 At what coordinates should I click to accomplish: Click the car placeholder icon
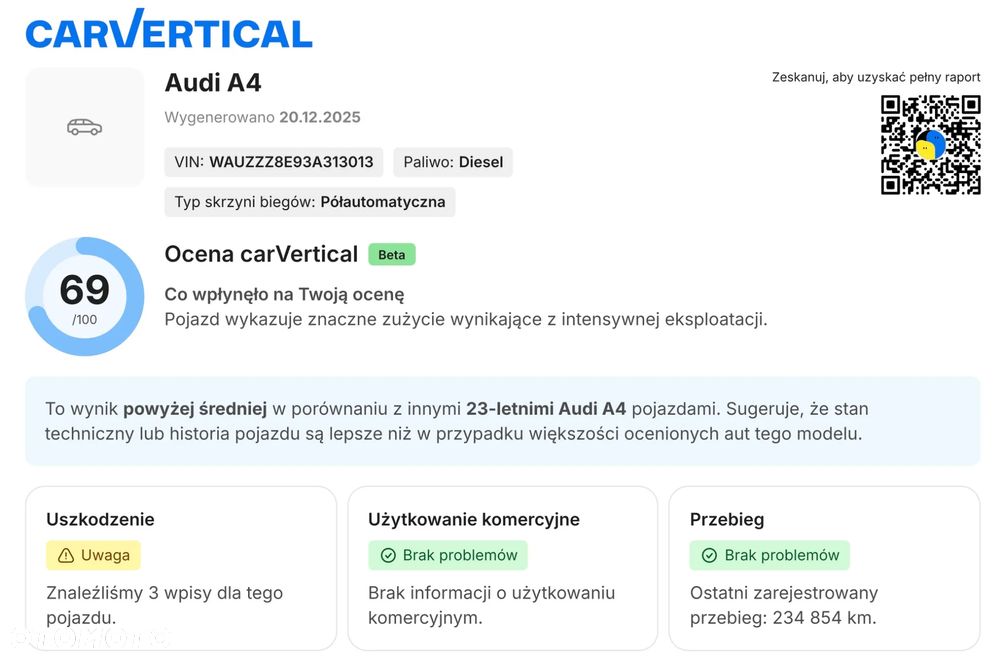(84, 127)
